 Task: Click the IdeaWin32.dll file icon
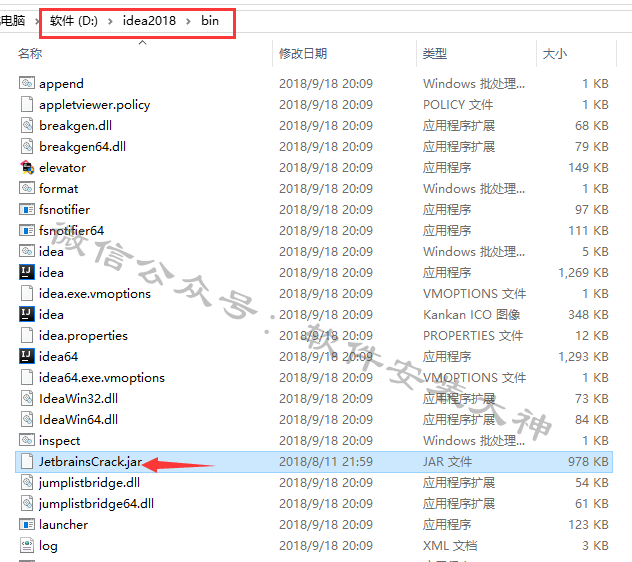click(27, 398)
